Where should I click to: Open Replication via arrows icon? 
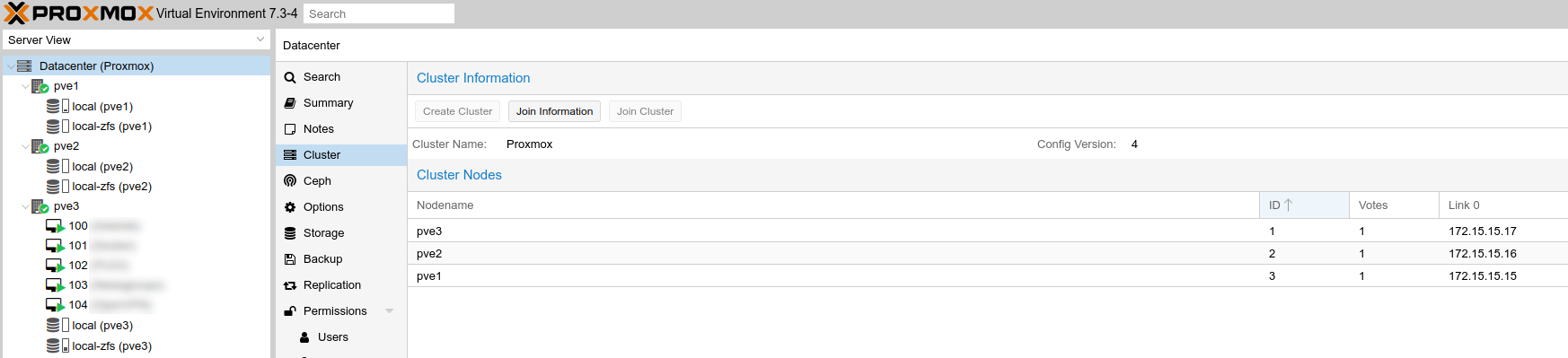coord(290,284)
